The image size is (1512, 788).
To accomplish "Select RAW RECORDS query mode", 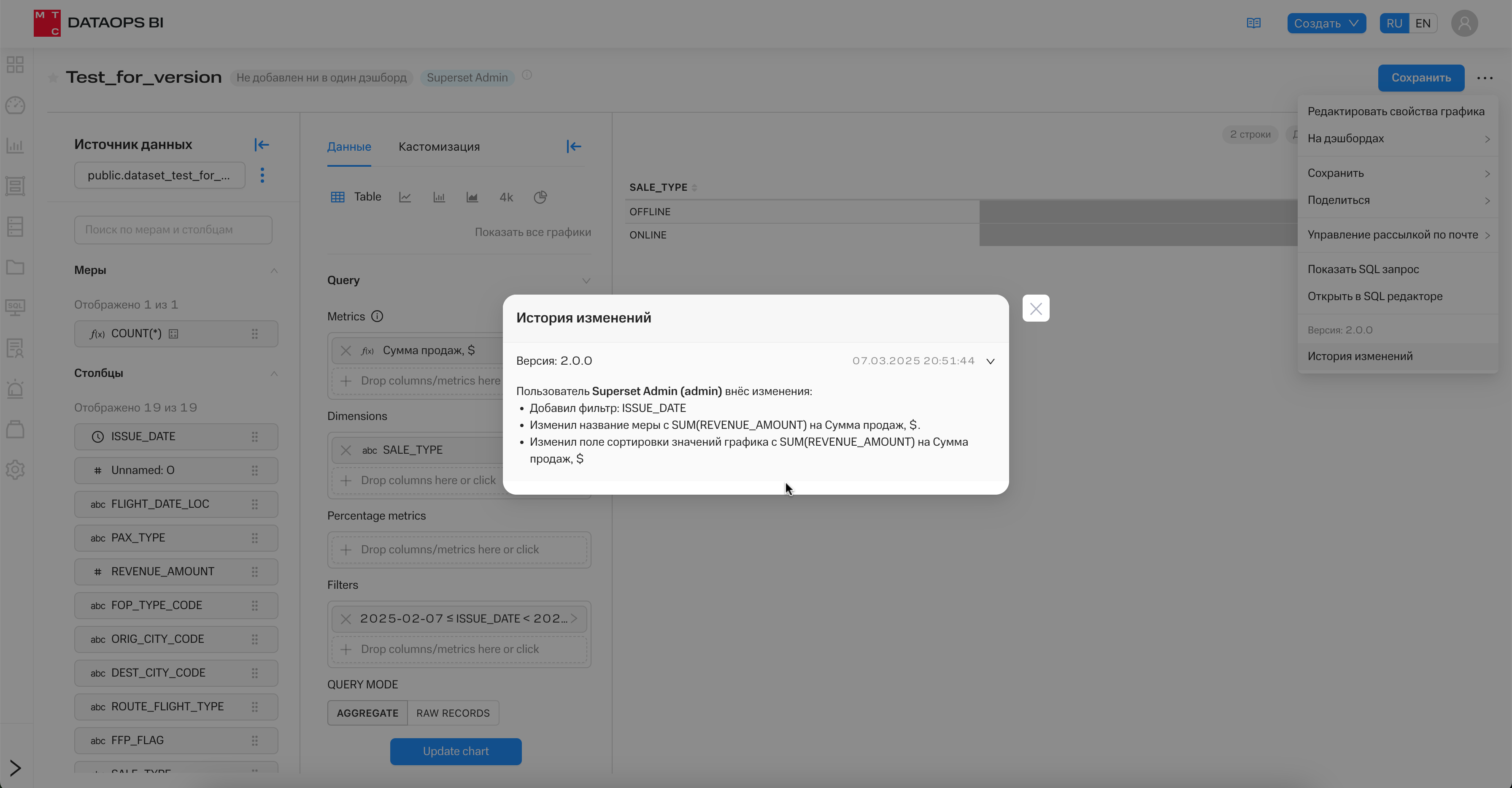I will [453, 713].
